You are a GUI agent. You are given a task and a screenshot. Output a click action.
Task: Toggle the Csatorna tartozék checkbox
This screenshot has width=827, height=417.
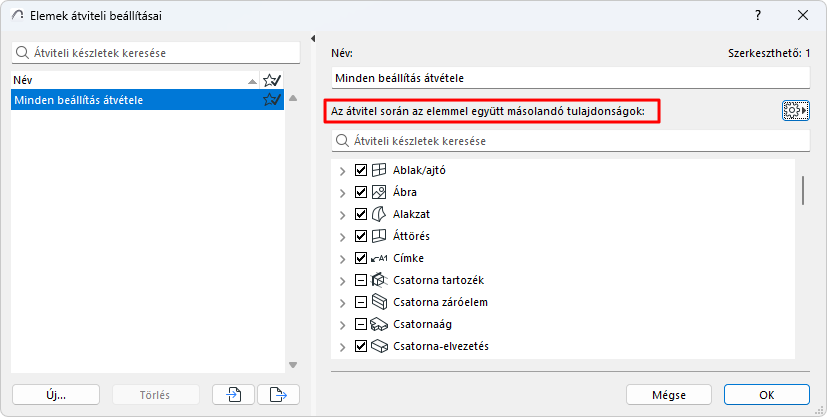(x=361, y=280)
